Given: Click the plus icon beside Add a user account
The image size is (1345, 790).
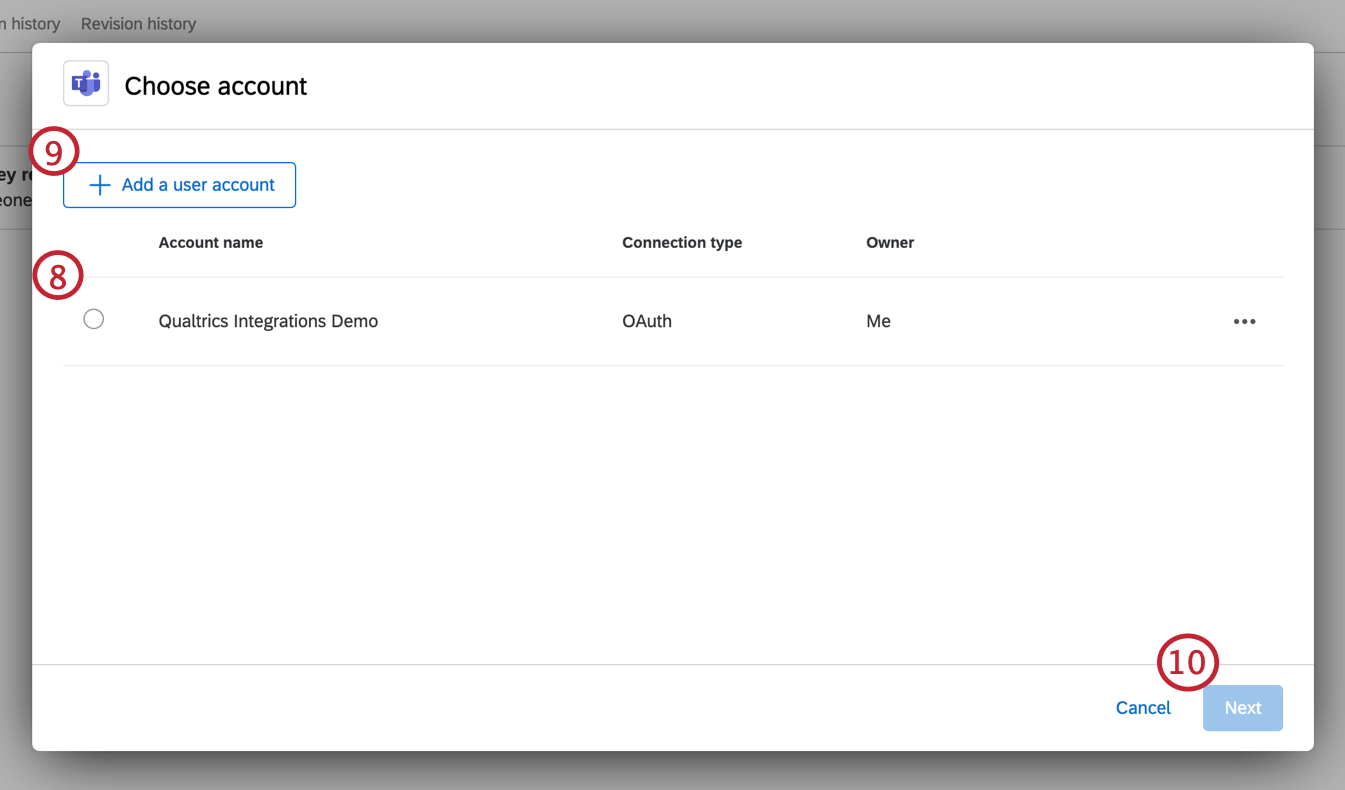Looking at the screenshot, I should (100, 185).
